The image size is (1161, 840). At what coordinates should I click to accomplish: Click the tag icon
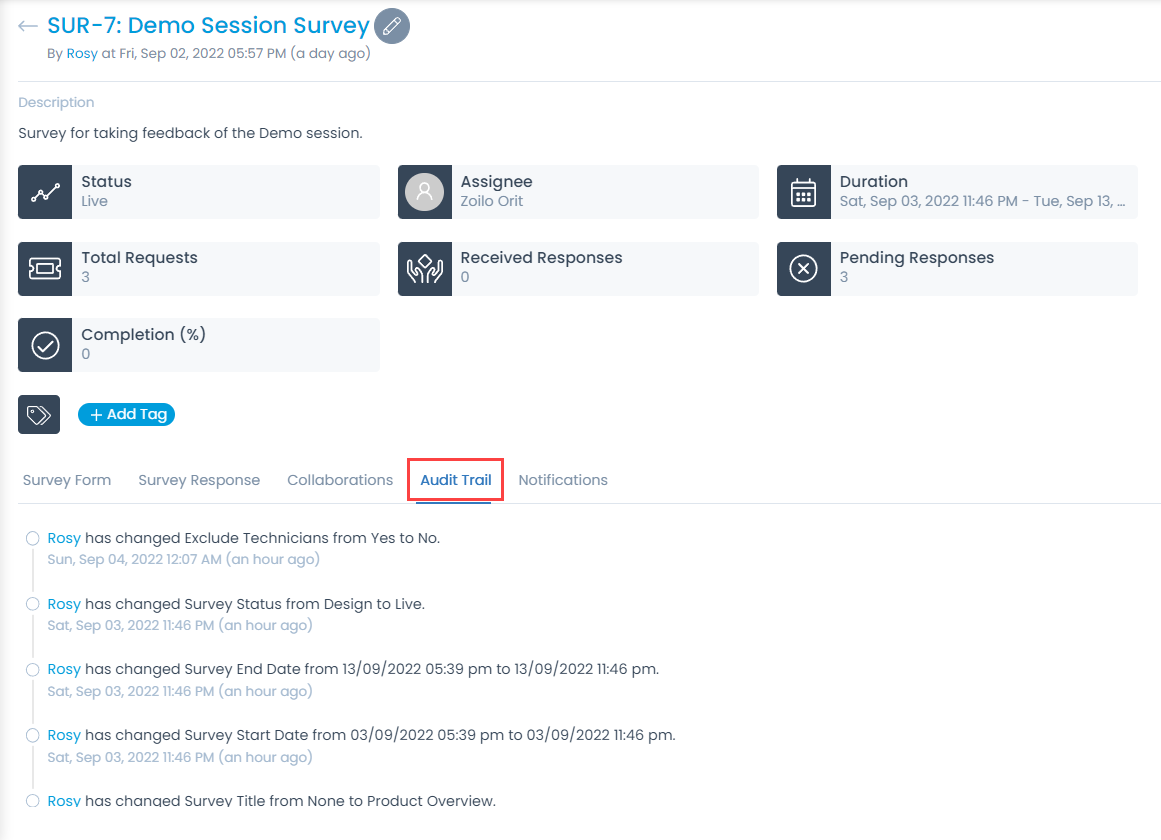(39, 414)
